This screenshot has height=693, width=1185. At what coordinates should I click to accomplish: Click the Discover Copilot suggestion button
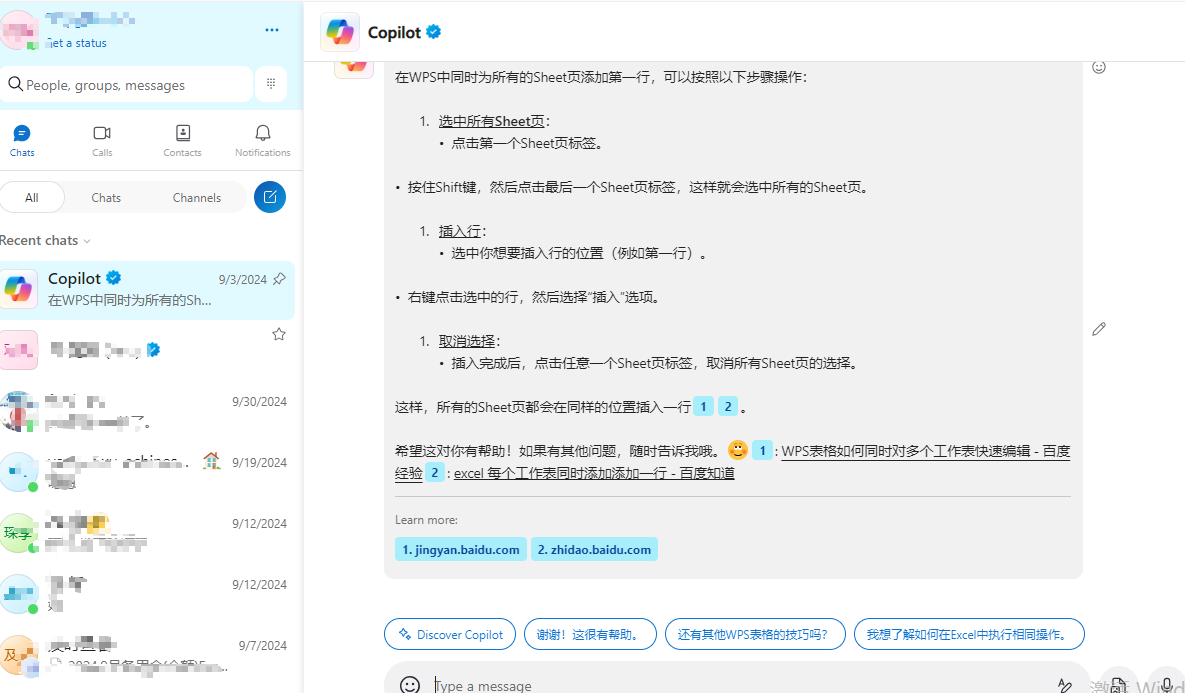pos(450,634)
